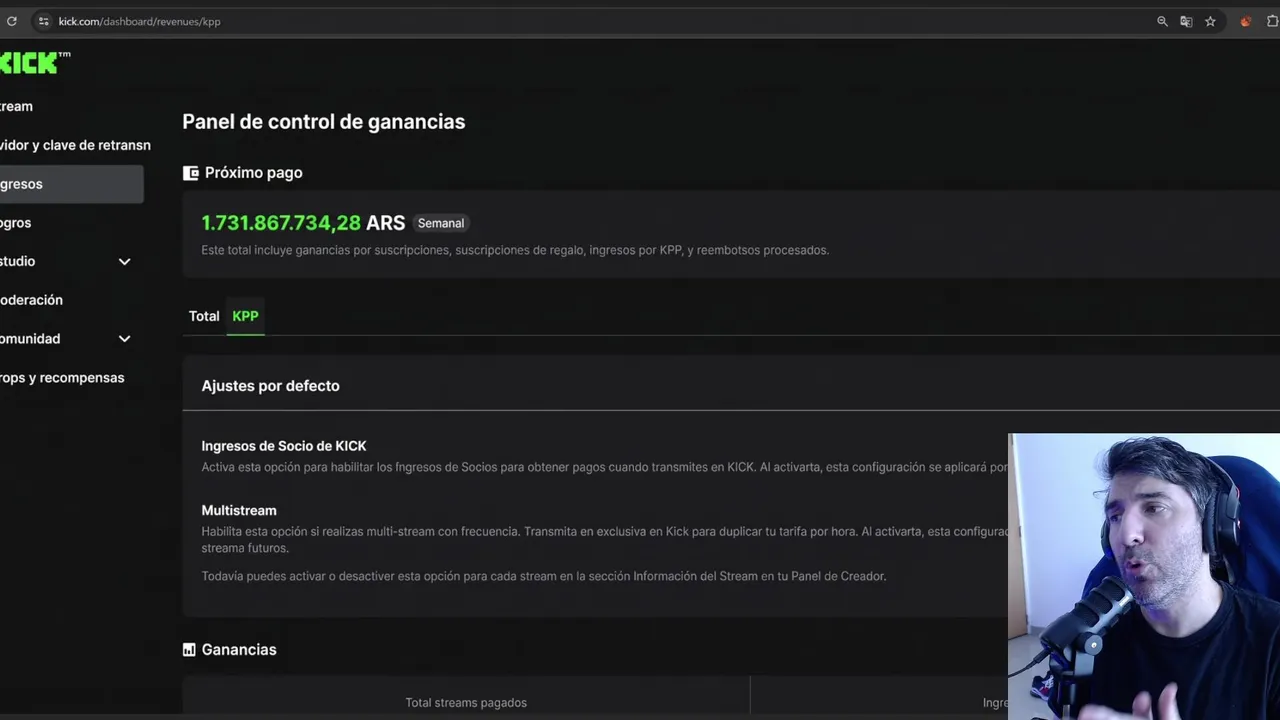Click the streamer webcam overlay
The image size is (1280, 720).
click(1144, 576)
